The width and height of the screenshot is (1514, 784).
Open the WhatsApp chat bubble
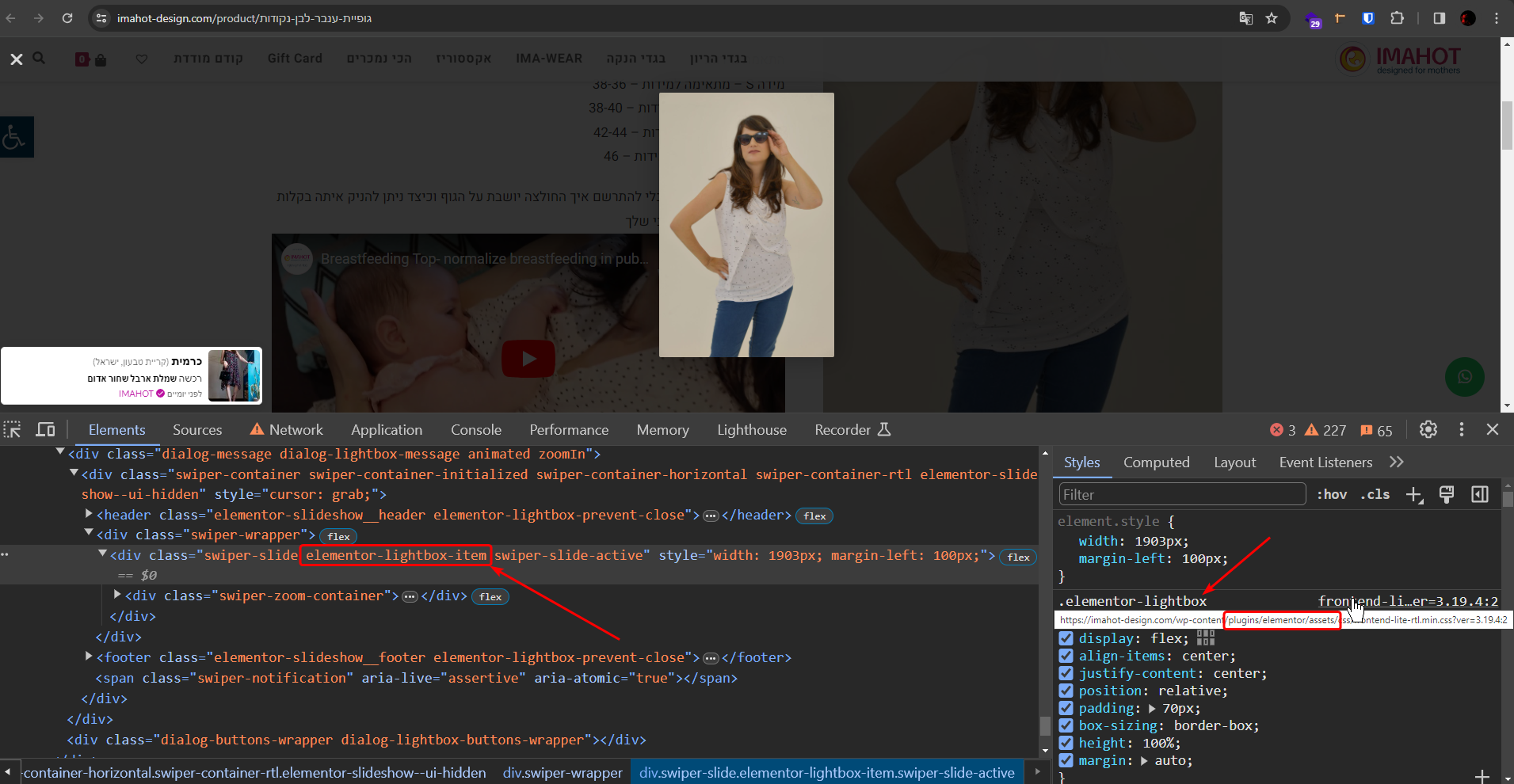pyautogui.click(x=1465, y=377)
